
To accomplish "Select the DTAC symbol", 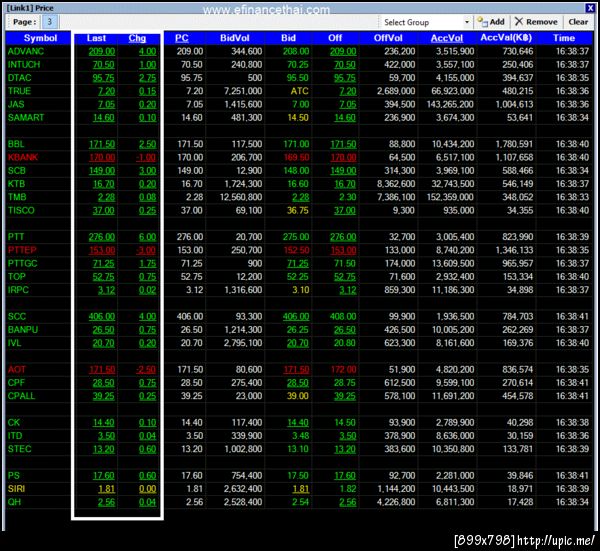I will pos(19,78).
